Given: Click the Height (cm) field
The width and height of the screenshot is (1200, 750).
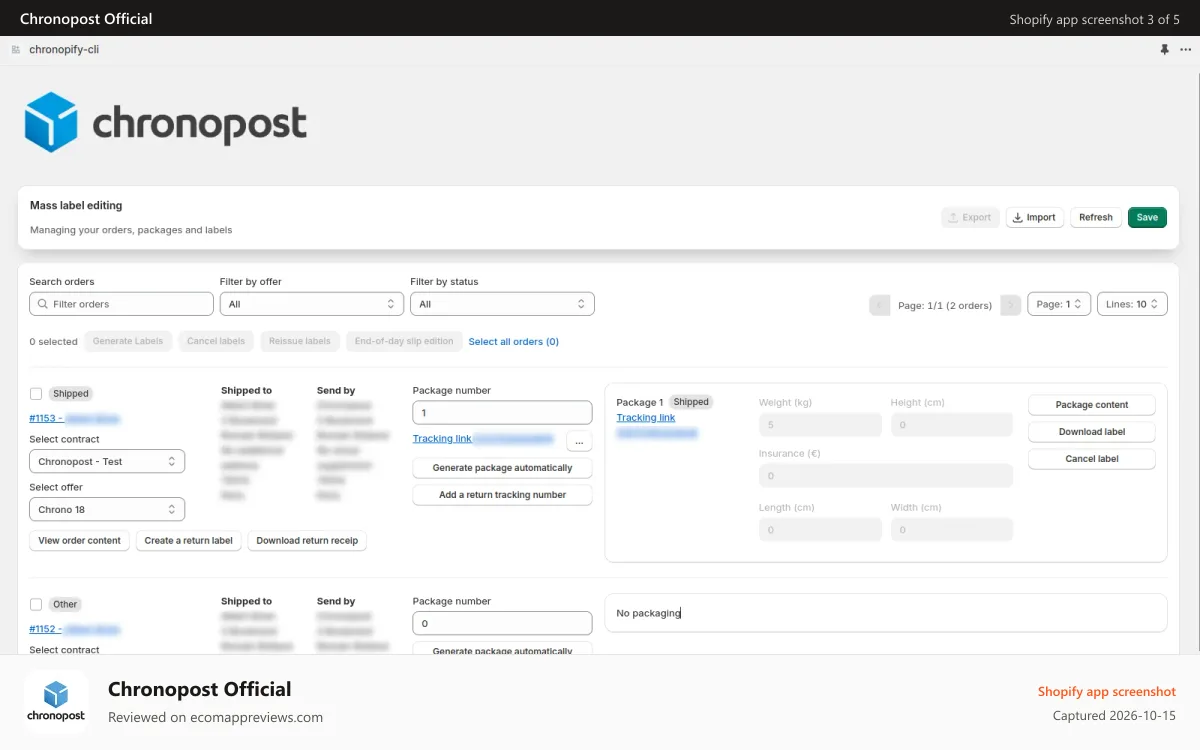Looking at the screenshot, I should click(x=952, y=424).
